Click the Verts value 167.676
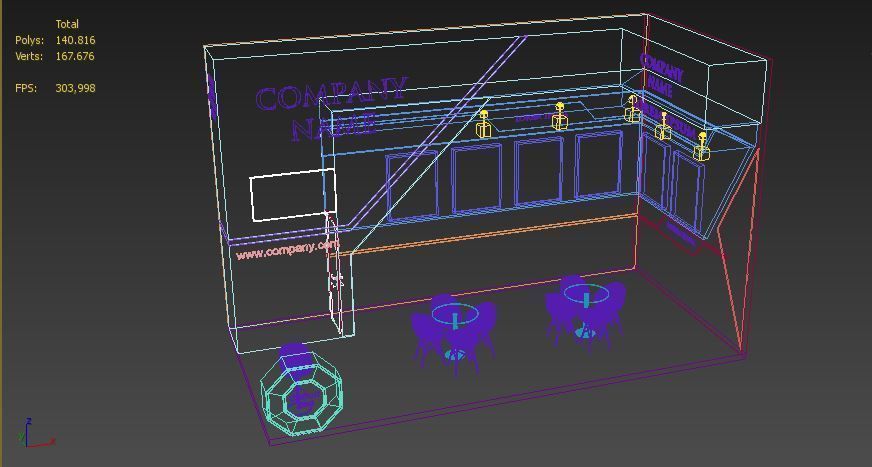This screenshot has height=467, width=872. click(x=75, y=56)
